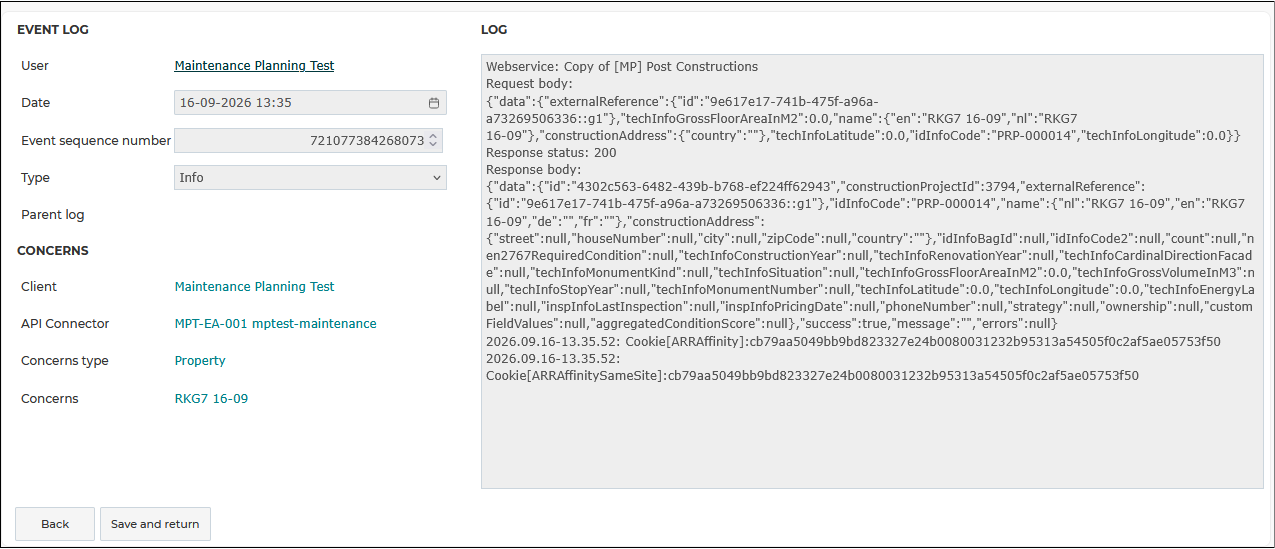Click the Concerns type label
Screen dimensions: 1275x549
click(x=65, y=361)
